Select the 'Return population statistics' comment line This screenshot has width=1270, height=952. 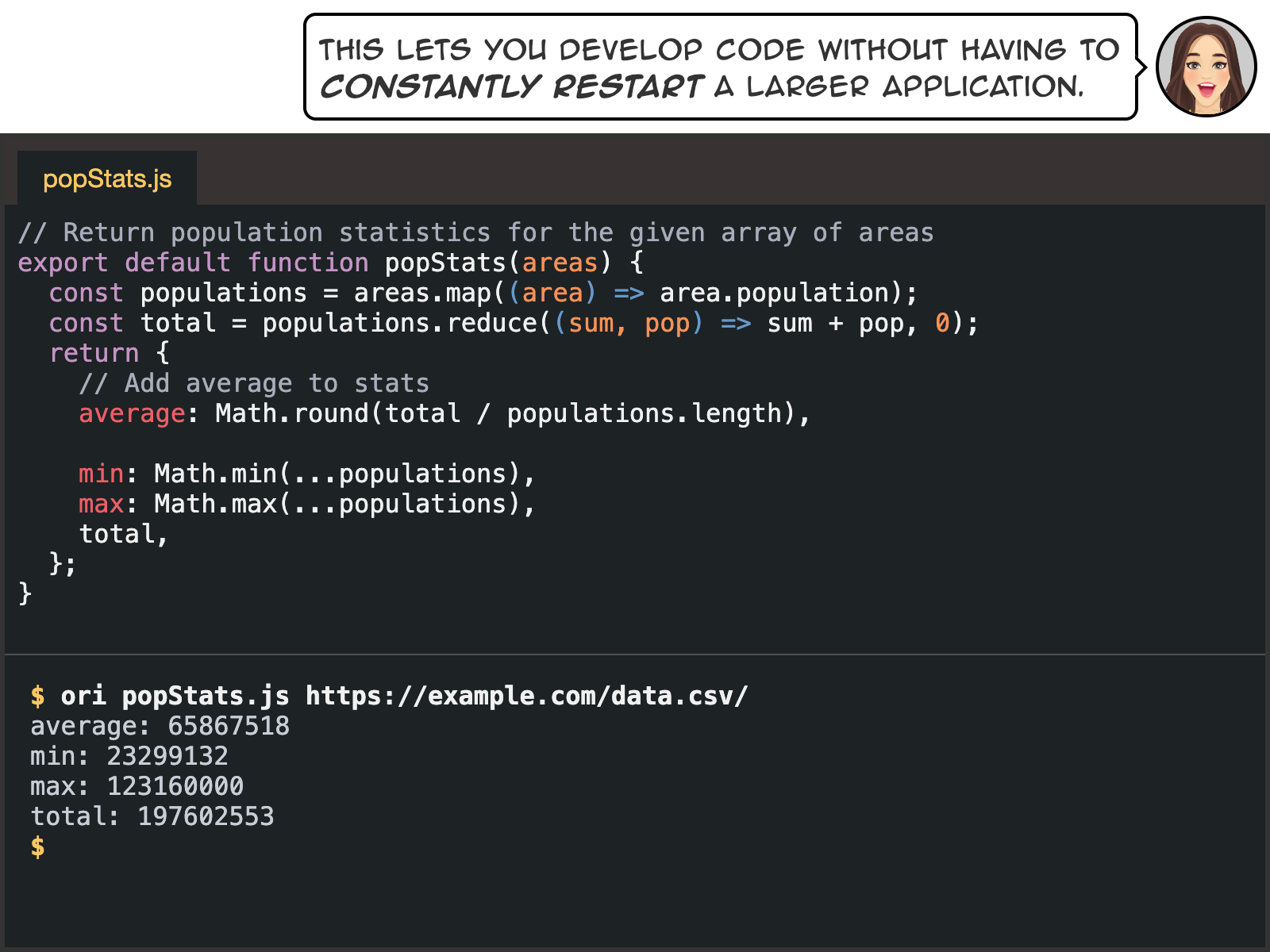click(x=475, y=232)
